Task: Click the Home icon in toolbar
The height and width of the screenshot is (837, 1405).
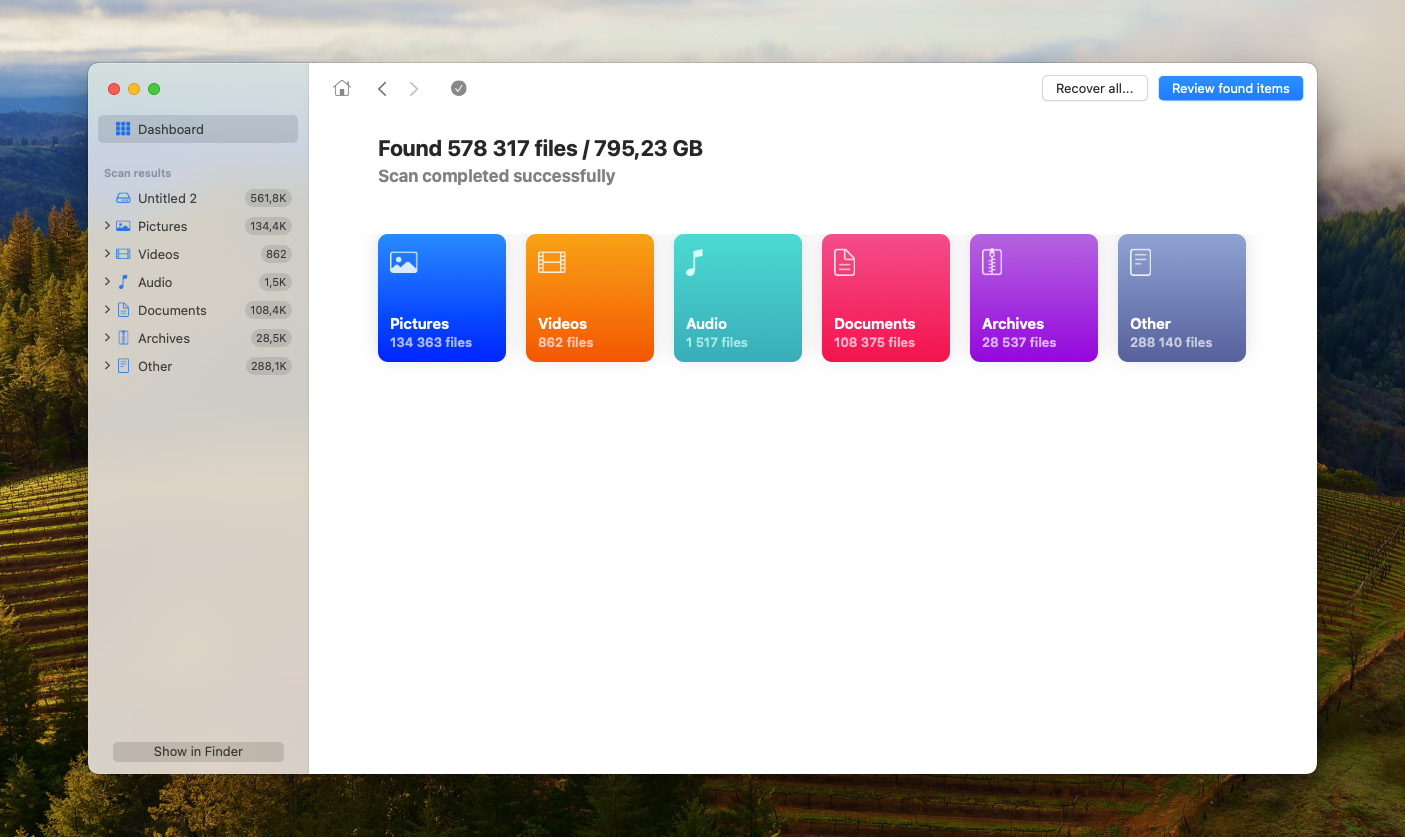Action: tap(342, 89)
